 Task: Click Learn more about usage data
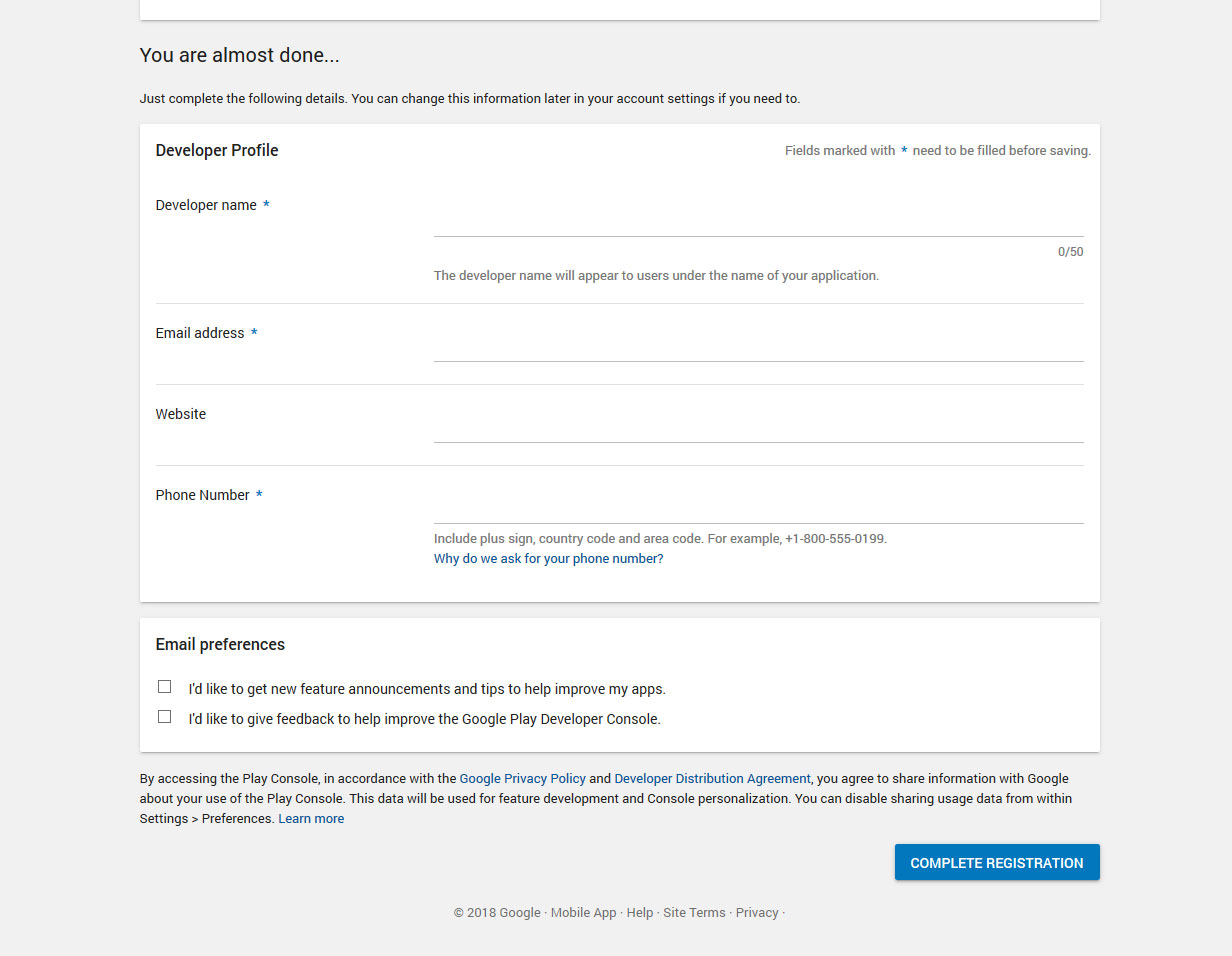311,819
